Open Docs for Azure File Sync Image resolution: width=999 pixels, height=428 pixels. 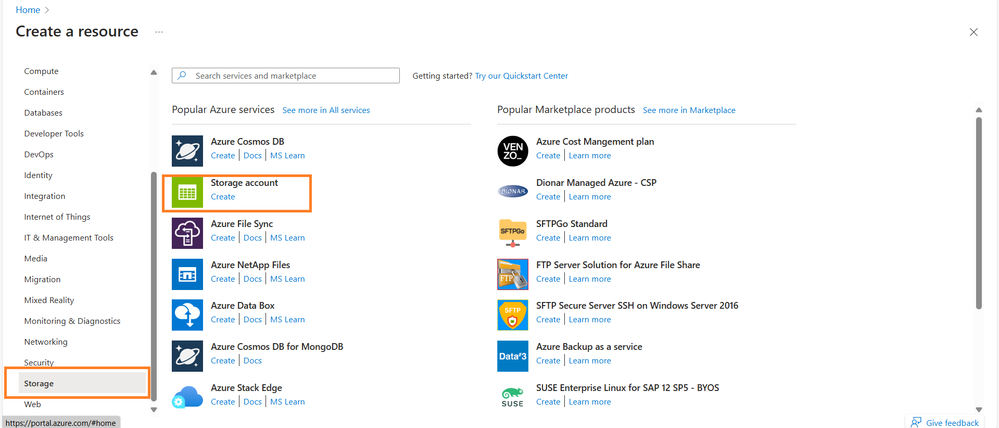(x=252, y=238)
